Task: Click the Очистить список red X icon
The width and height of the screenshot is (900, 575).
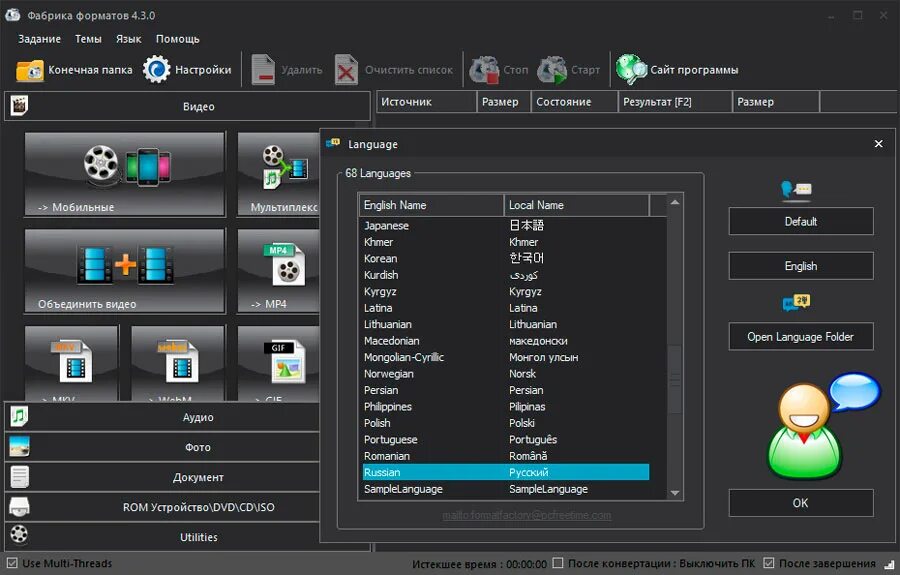Action: pyautogui.click(x=346, y=69)
